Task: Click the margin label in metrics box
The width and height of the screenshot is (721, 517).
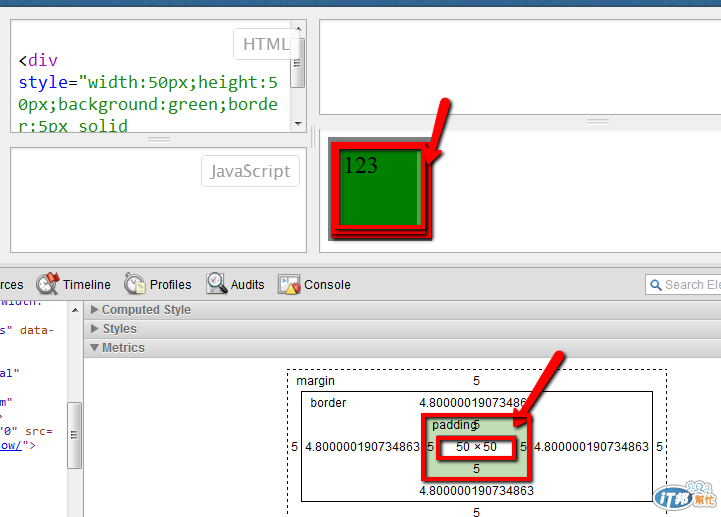Action: point(315,381)
